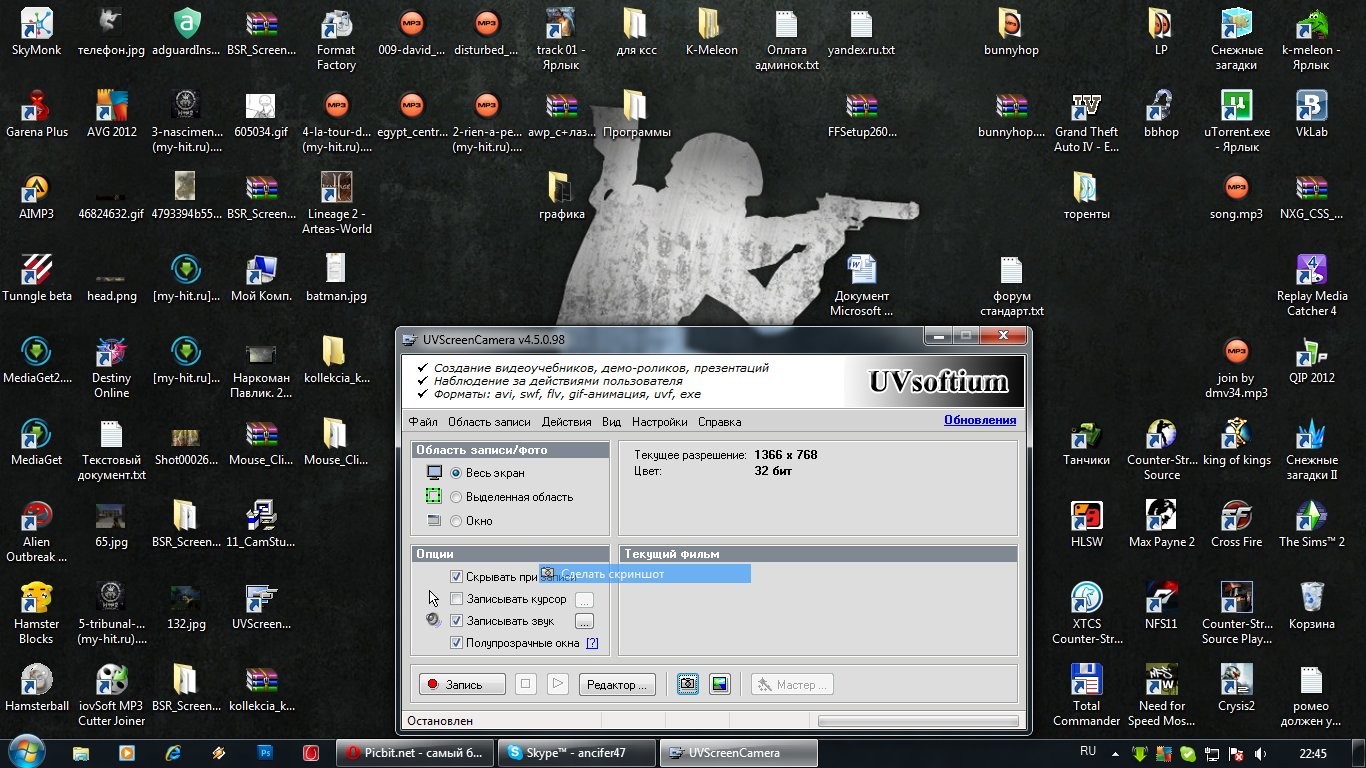1366x768 pixels.
Task: Show hidden tray icons arrow
Action: click(x=1116, y=754)
